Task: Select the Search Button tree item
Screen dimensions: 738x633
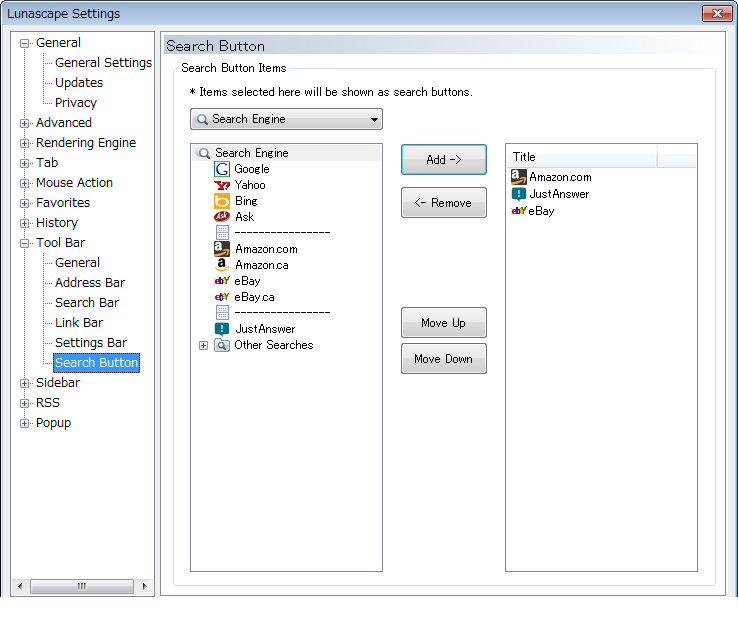Action: (x=96, y=363)
